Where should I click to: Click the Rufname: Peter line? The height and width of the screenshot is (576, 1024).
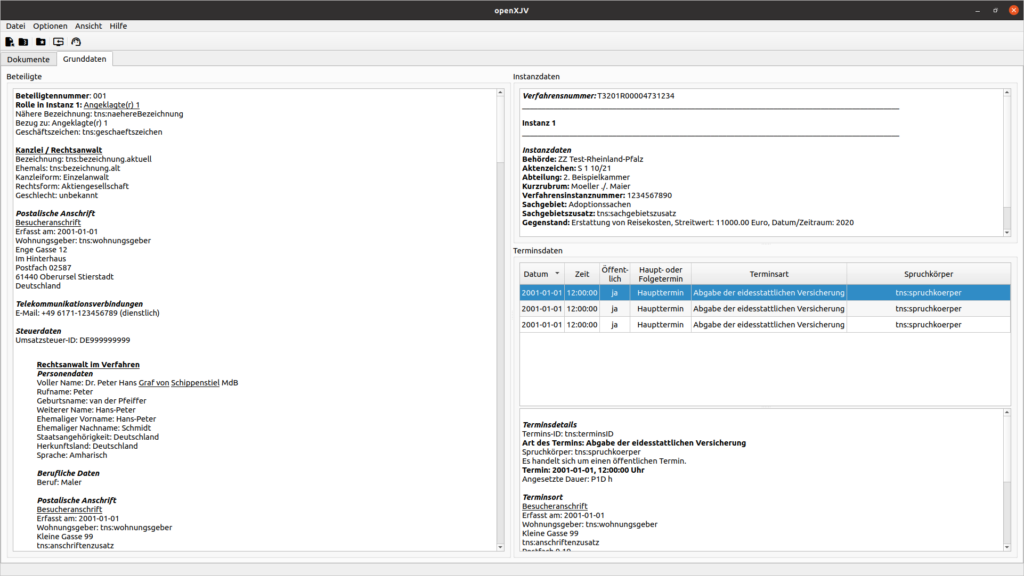coord(65,392)
